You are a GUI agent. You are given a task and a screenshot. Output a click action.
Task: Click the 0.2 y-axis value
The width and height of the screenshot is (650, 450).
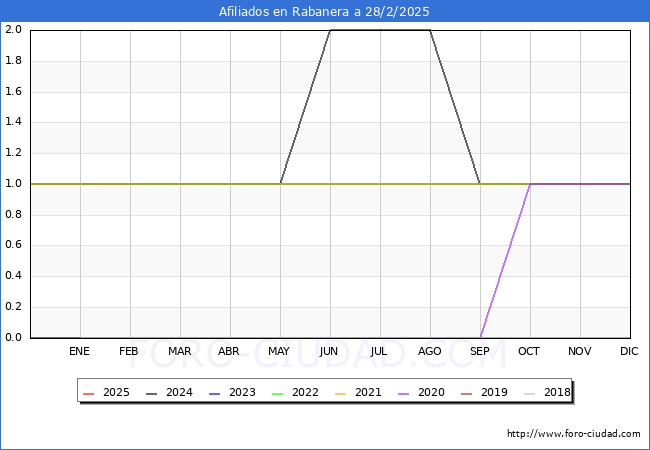pyautogui.click(x=13, y=307)
